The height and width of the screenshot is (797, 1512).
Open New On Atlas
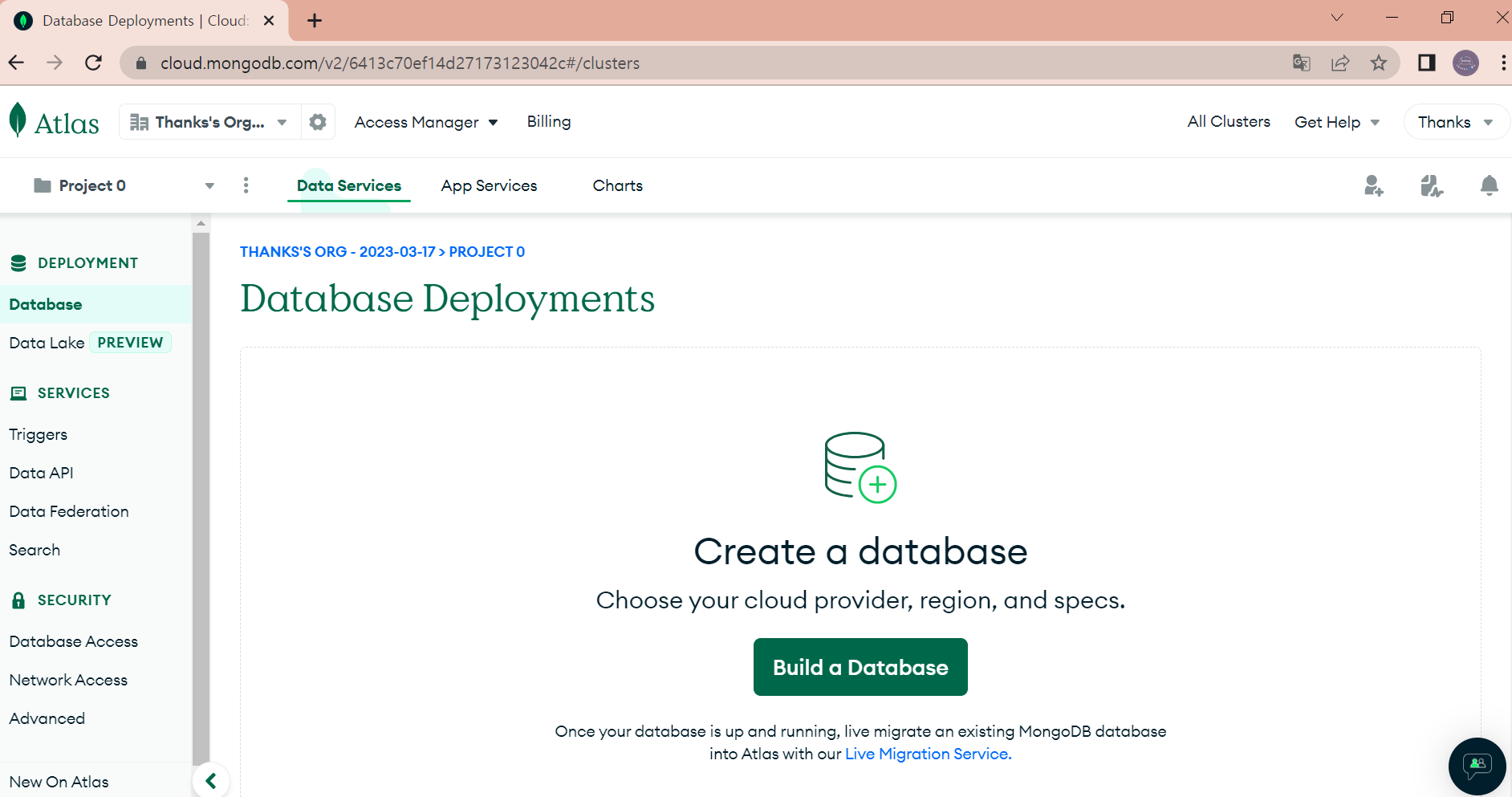[59, 782]
